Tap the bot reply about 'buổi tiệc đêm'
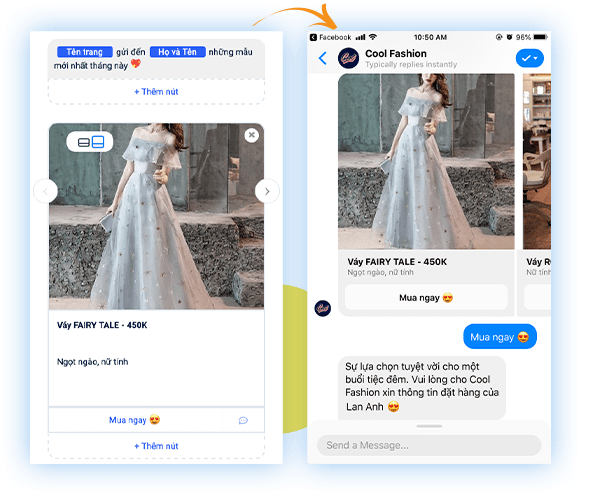The image size is (603, 496). [422, 387]
